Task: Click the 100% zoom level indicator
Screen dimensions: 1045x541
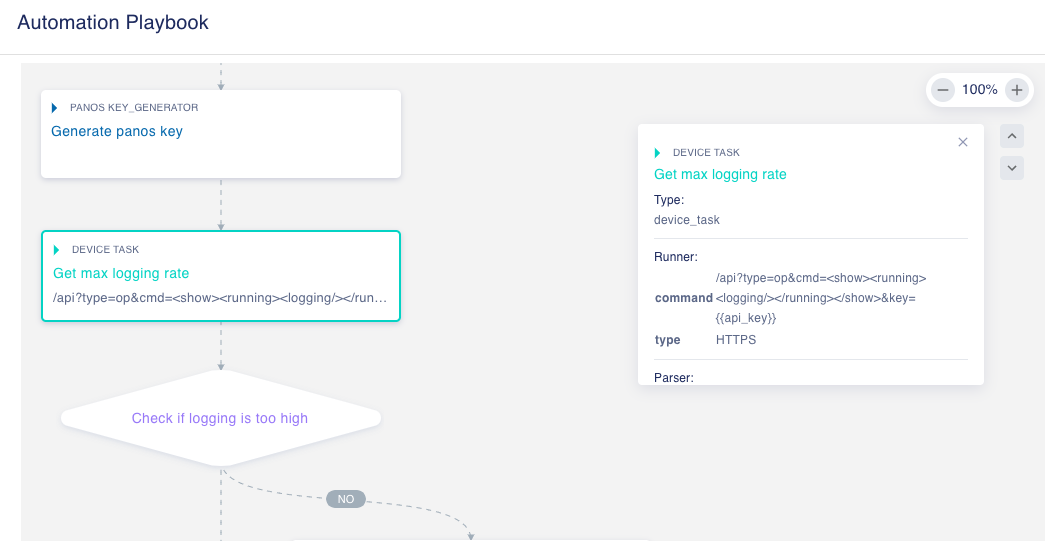Action: click(x=979, y=90)
